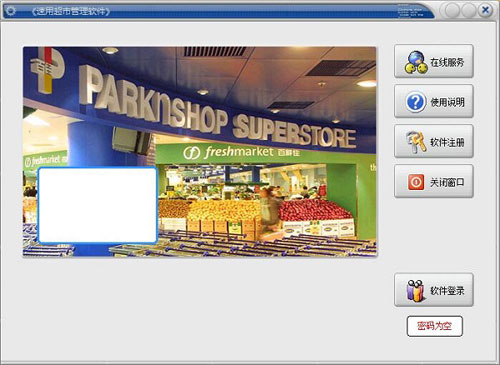Choose the 软件注册 registration button
Screen dimensions: 500x365
(434, 141)
